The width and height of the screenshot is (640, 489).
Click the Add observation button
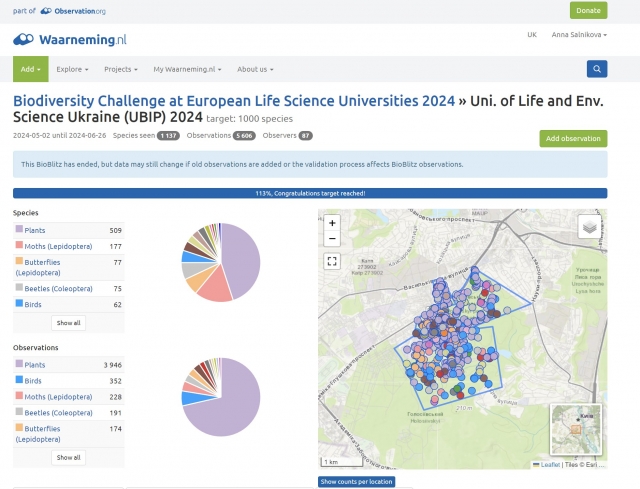coord(572,138)
